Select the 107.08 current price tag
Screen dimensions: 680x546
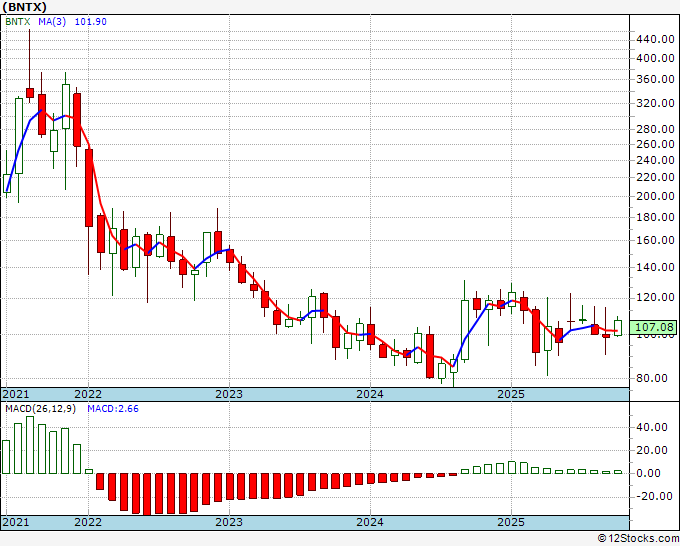pyautogui.click(x=654, y=327)
